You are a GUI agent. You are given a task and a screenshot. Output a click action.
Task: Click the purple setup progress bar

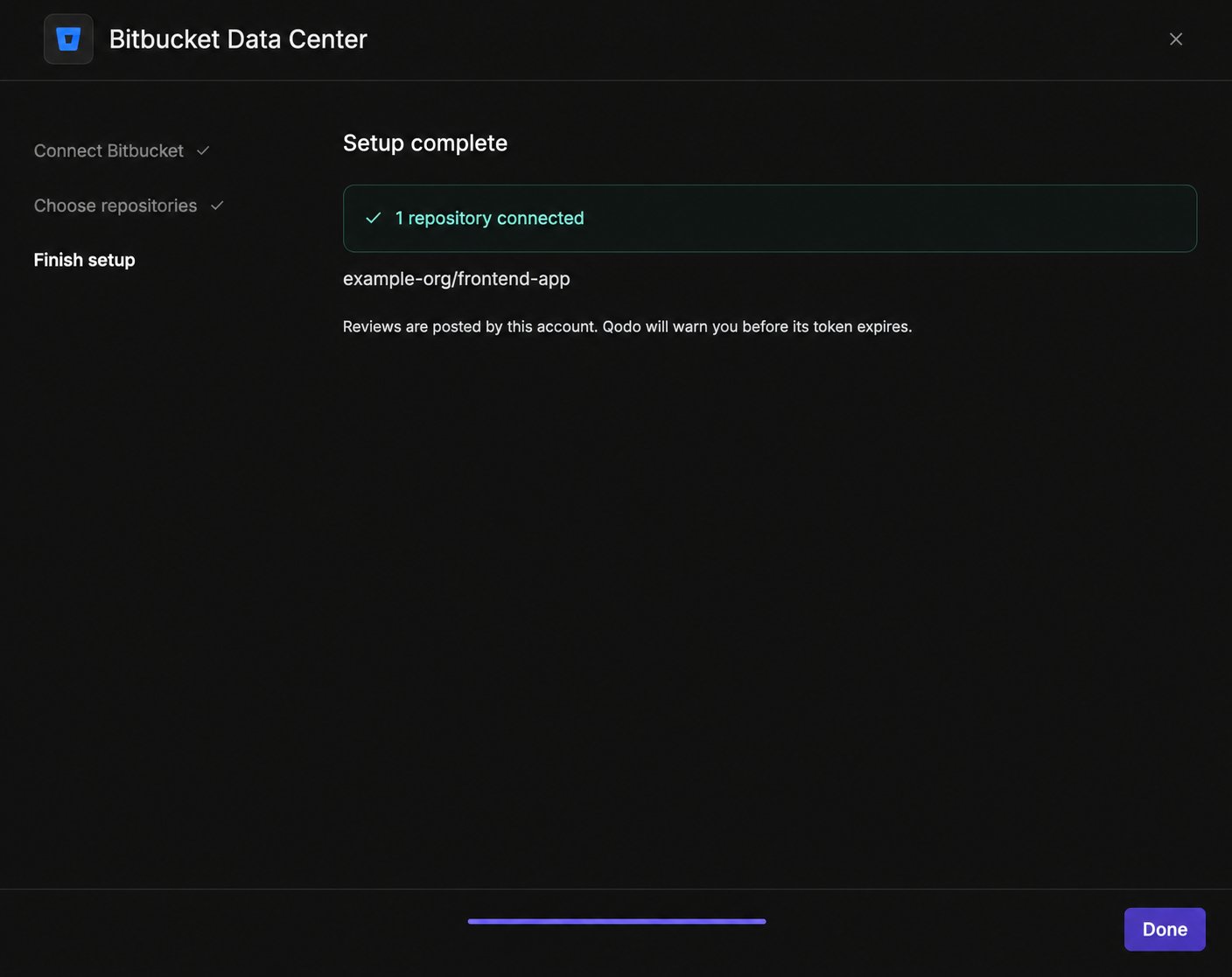[x=617, y=921]
